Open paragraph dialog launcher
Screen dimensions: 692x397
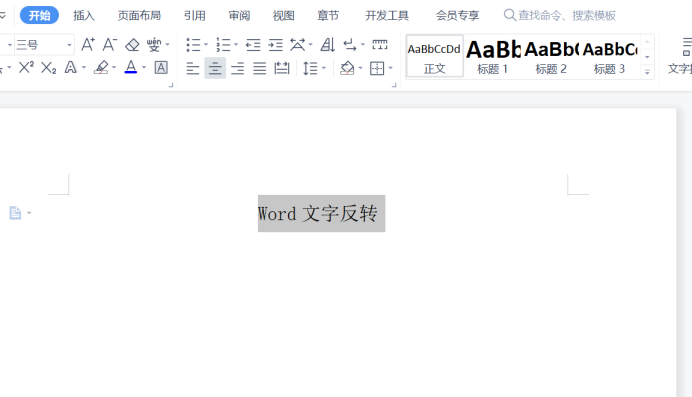point(394,85)
